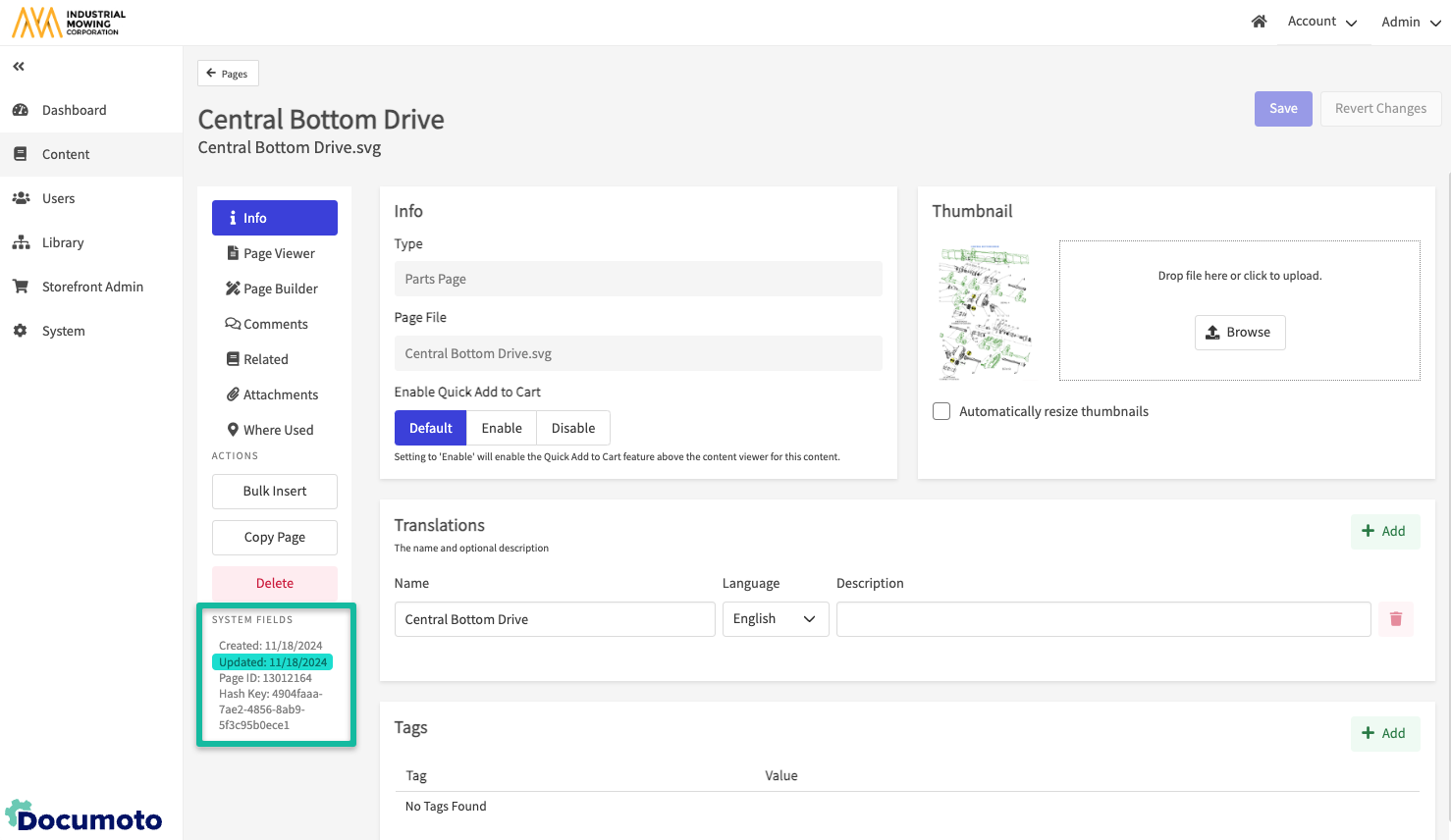Click the Copy Page button

(x=275, y=538)
